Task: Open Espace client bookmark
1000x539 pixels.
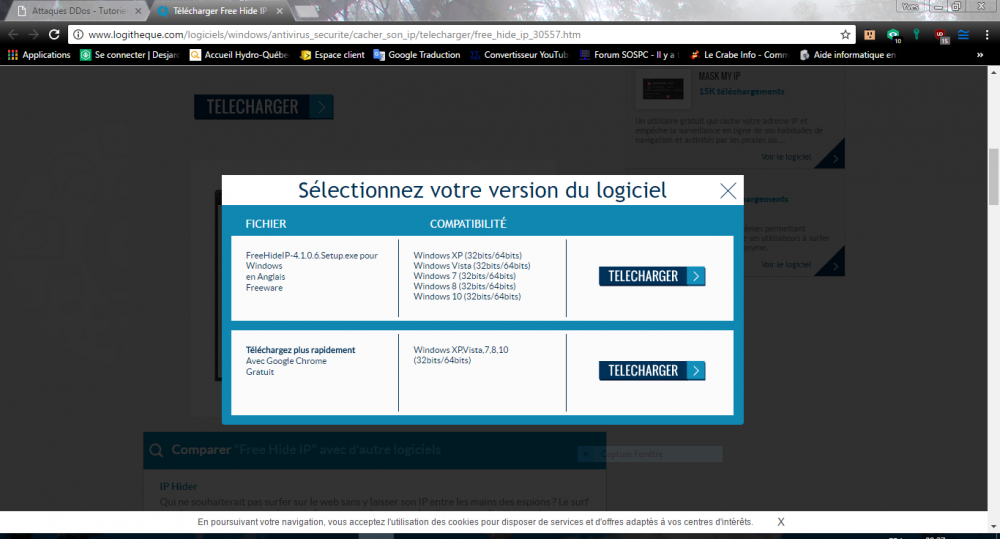Action: click(332, 55)
